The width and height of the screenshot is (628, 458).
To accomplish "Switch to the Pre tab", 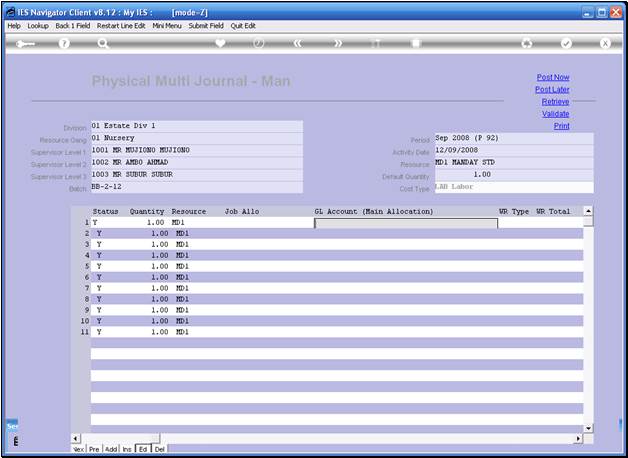I will coord(94,449).
